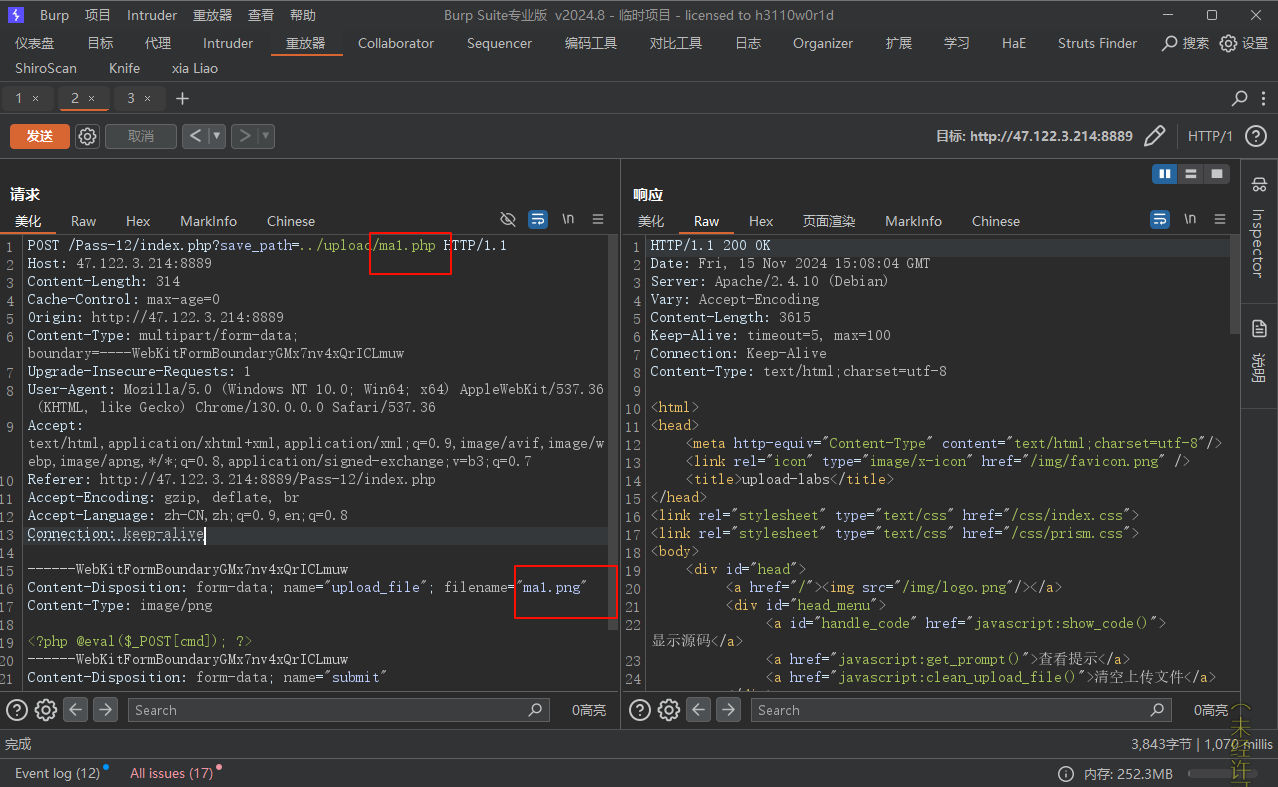Switch response view to 页面渲染 render
Viewport: 1278px width, 787px height.
pyautogui.click(x=829, y=221)
